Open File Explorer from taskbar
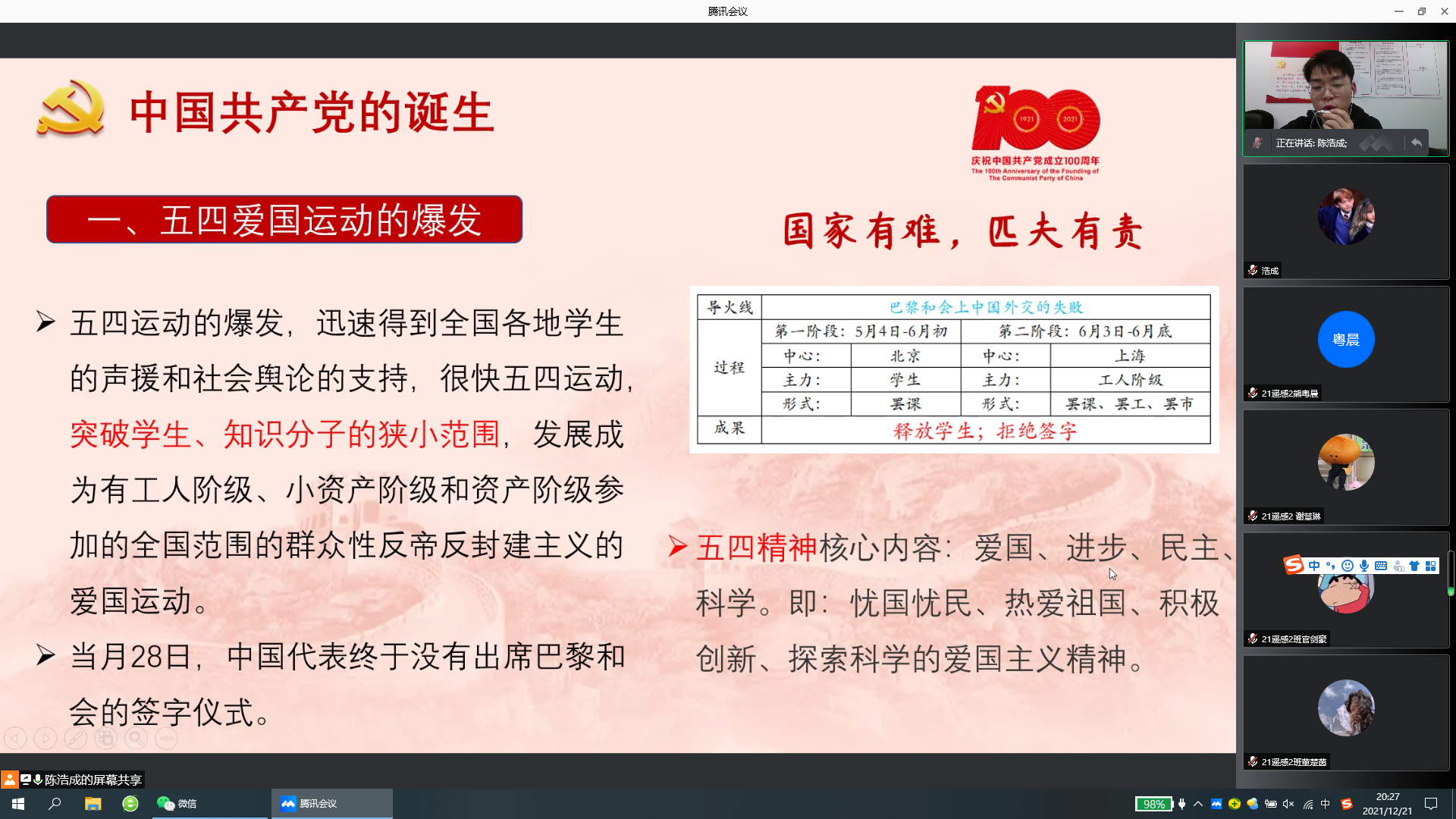Screen dimensions: 1456x819 pyautogui.click(x=93, y=804)
